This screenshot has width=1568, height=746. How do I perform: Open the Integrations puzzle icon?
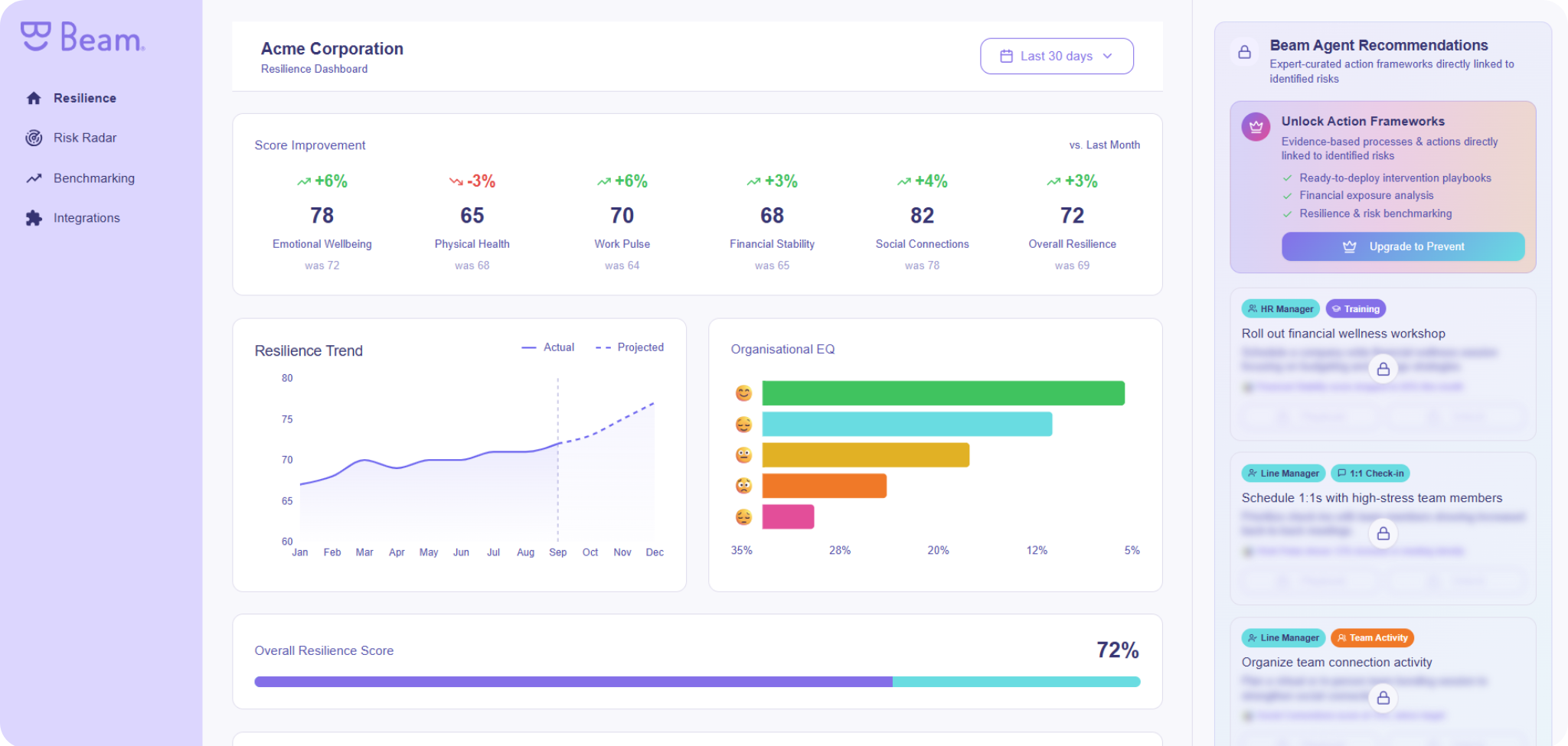click(34, 218)
